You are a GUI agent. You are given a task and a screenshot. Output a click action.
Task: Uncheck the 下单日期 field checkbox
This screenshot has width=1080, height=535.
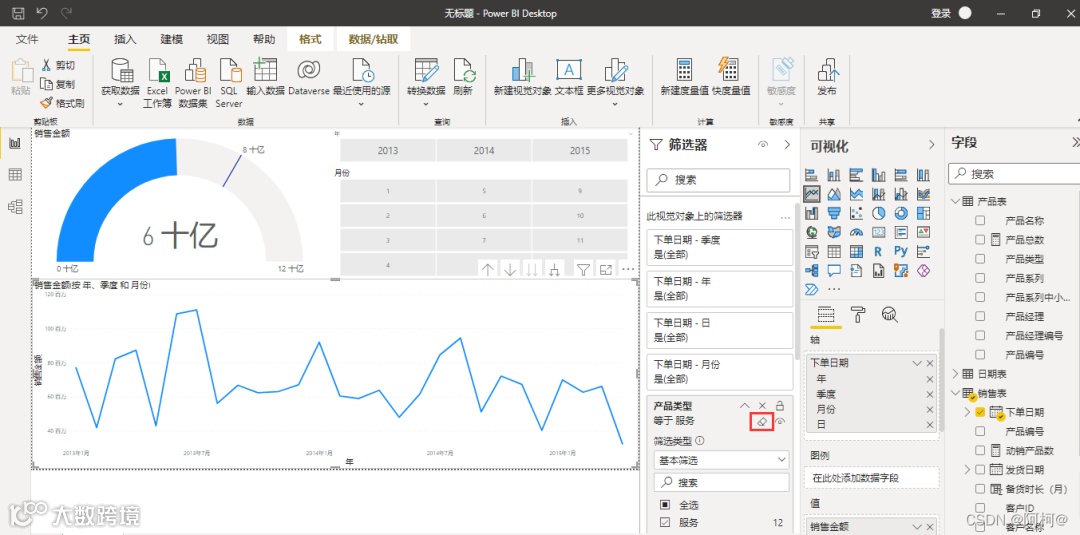click(980, 412)
